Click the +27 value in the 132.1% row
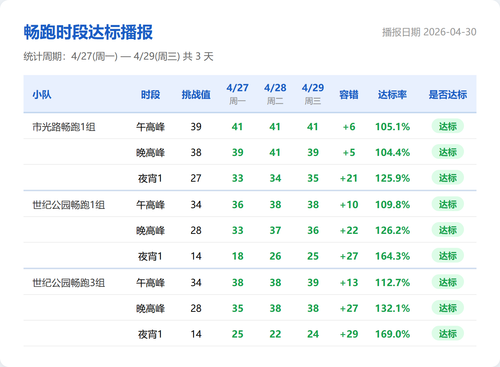The height and width of the screenshot is (367, 500). (349, 308)
